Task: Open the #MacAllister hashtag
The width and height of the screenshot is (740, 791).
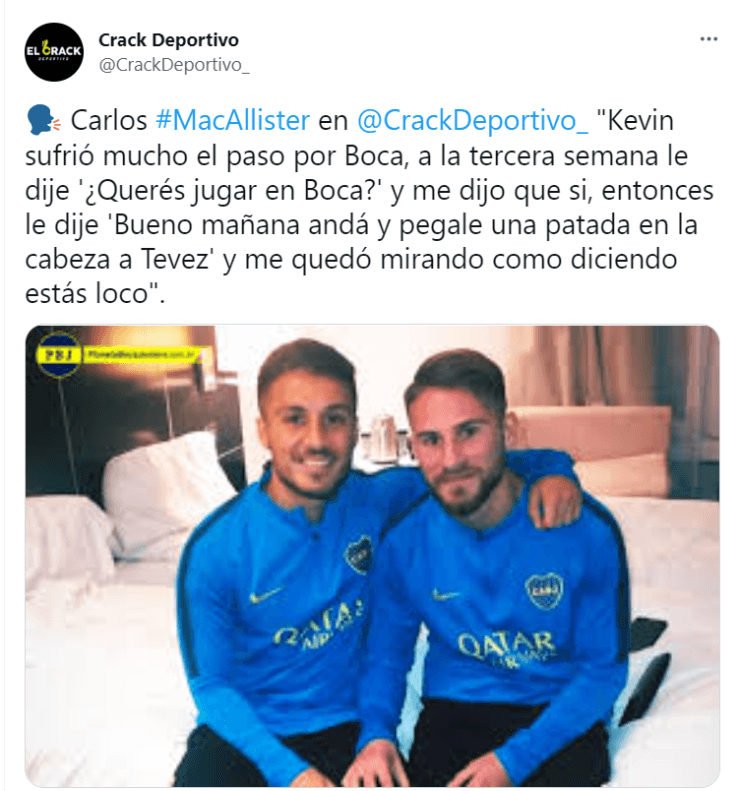Action: [233, 121]
